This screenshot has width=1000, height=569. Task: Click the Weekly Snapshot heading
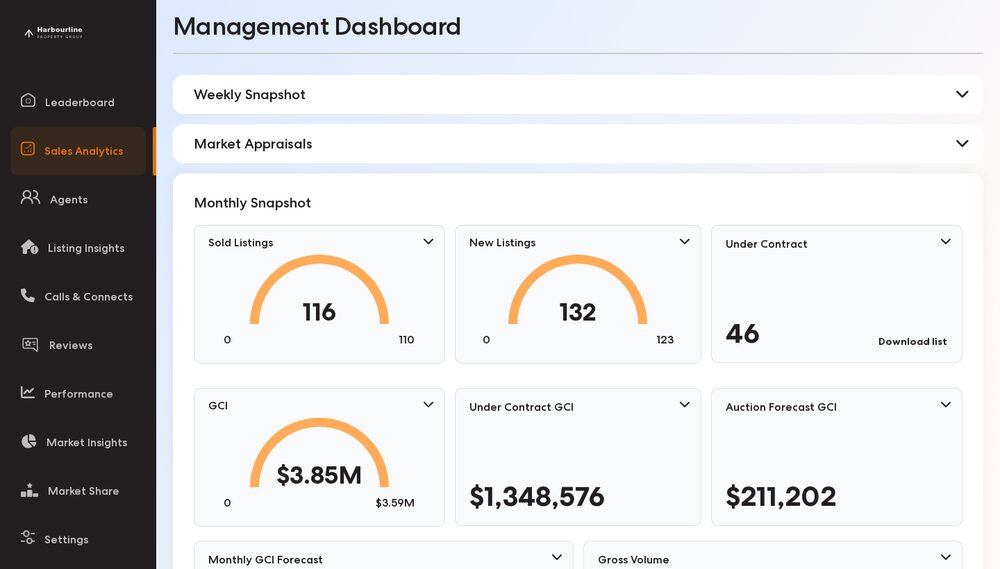pyautogui.click(x=249, y=94)
